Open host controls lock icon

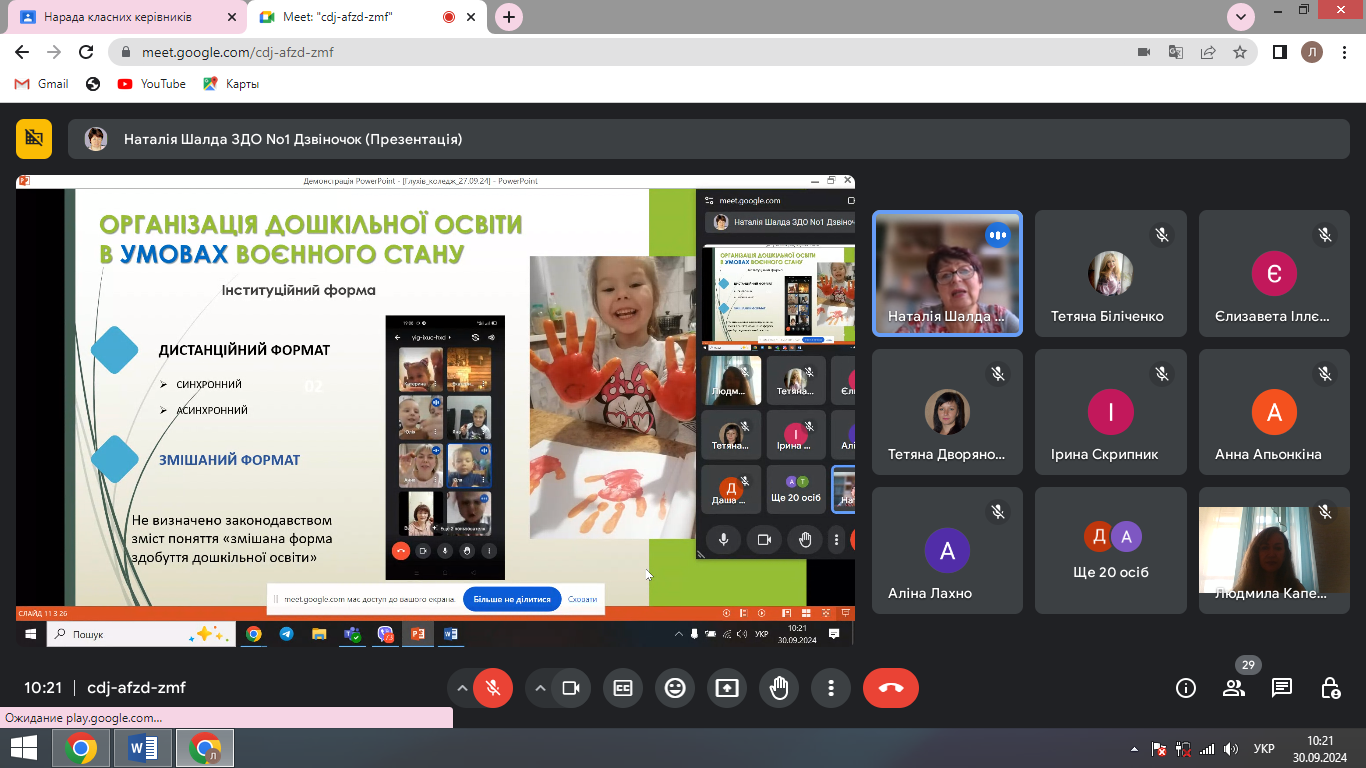pyautogui.click(x=1330, y=688)
